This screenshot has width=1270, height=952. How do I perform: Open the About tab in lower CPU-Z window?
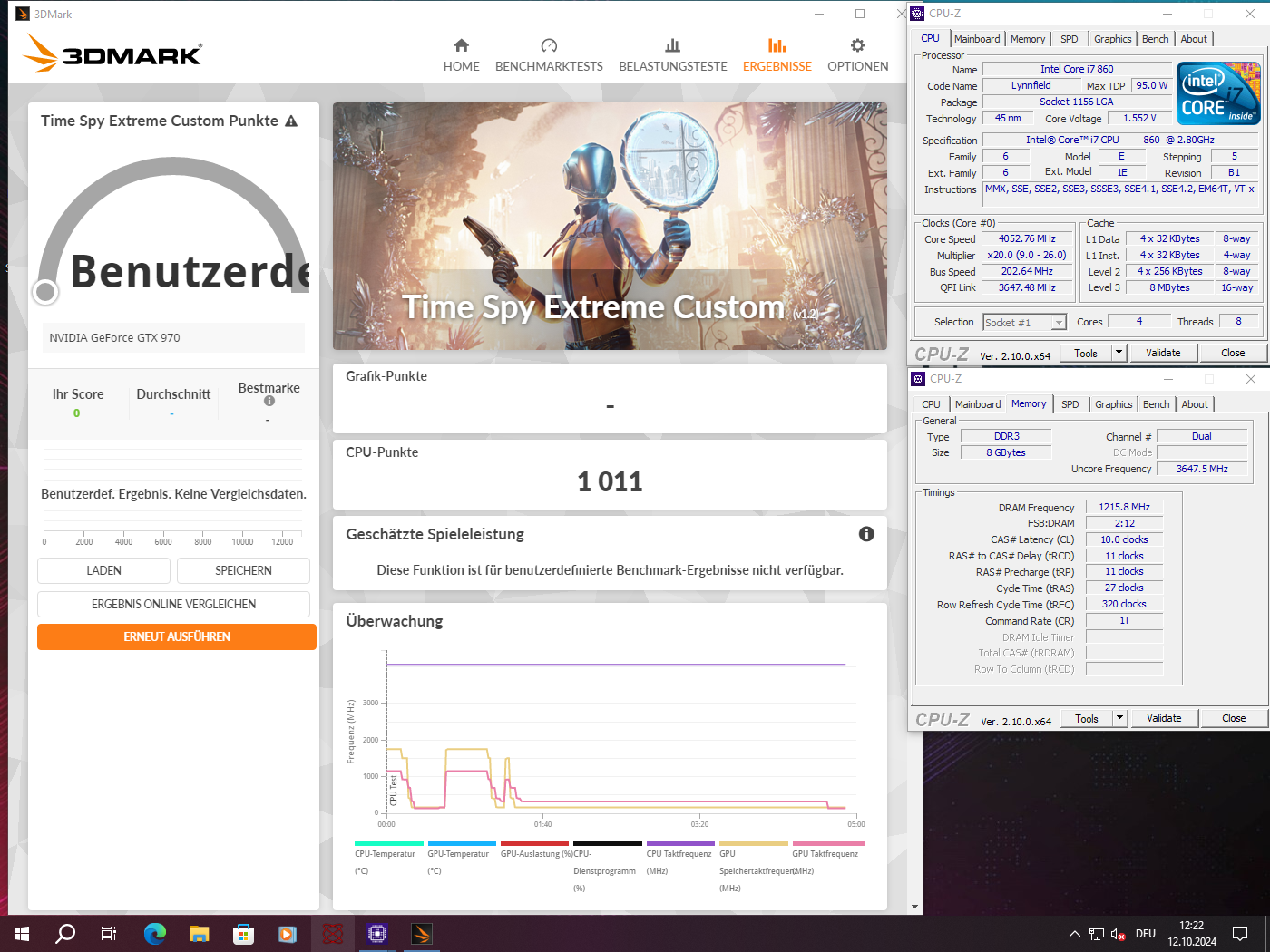[1195, 404]
